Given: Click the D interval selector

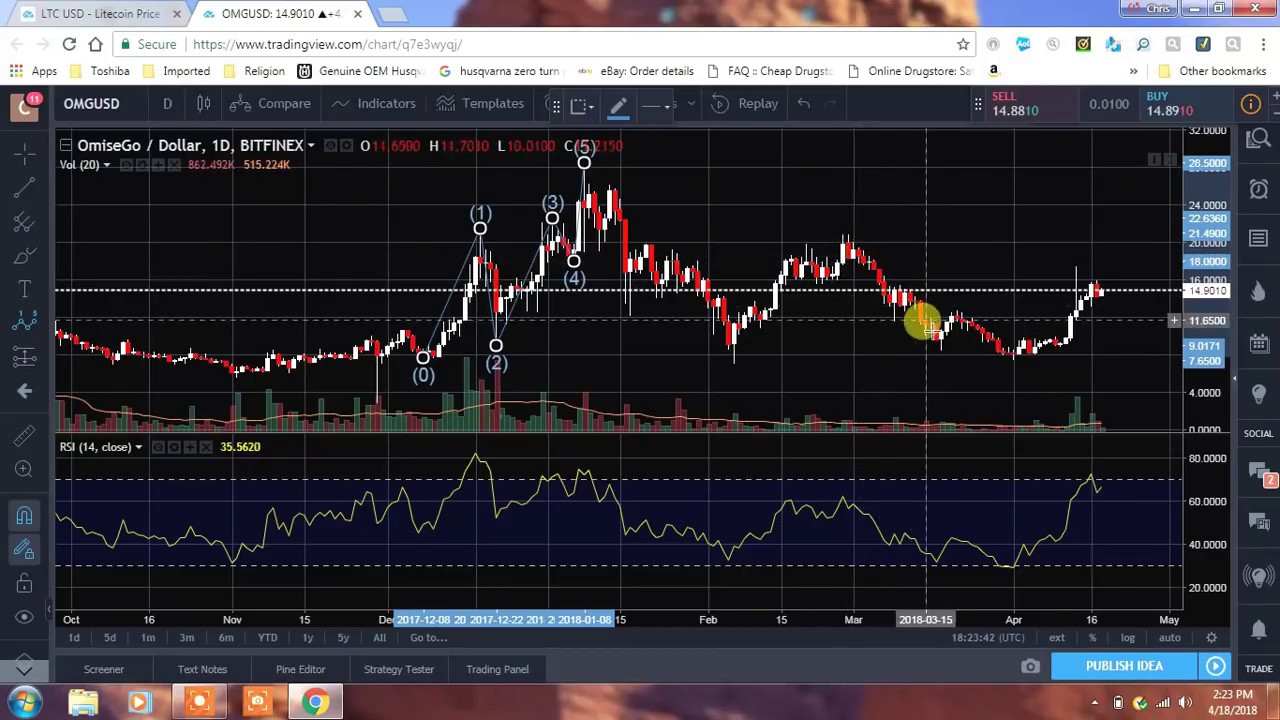Looking at the screenshot, I should point(167,103).
